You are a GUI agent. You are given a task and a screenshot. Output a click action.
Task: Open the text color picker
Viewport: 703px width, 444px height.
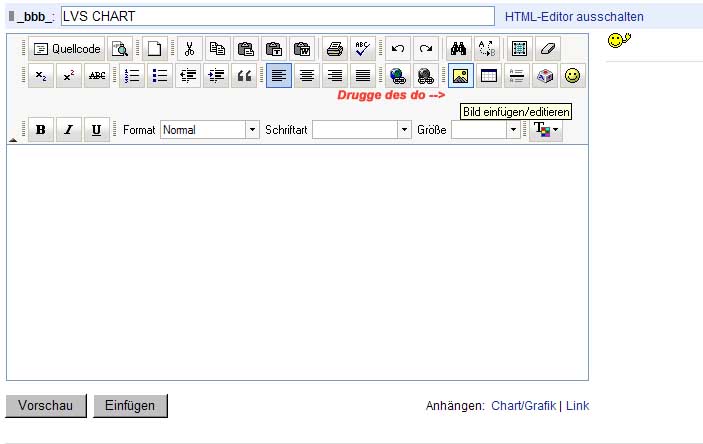(x=546, y=130)
